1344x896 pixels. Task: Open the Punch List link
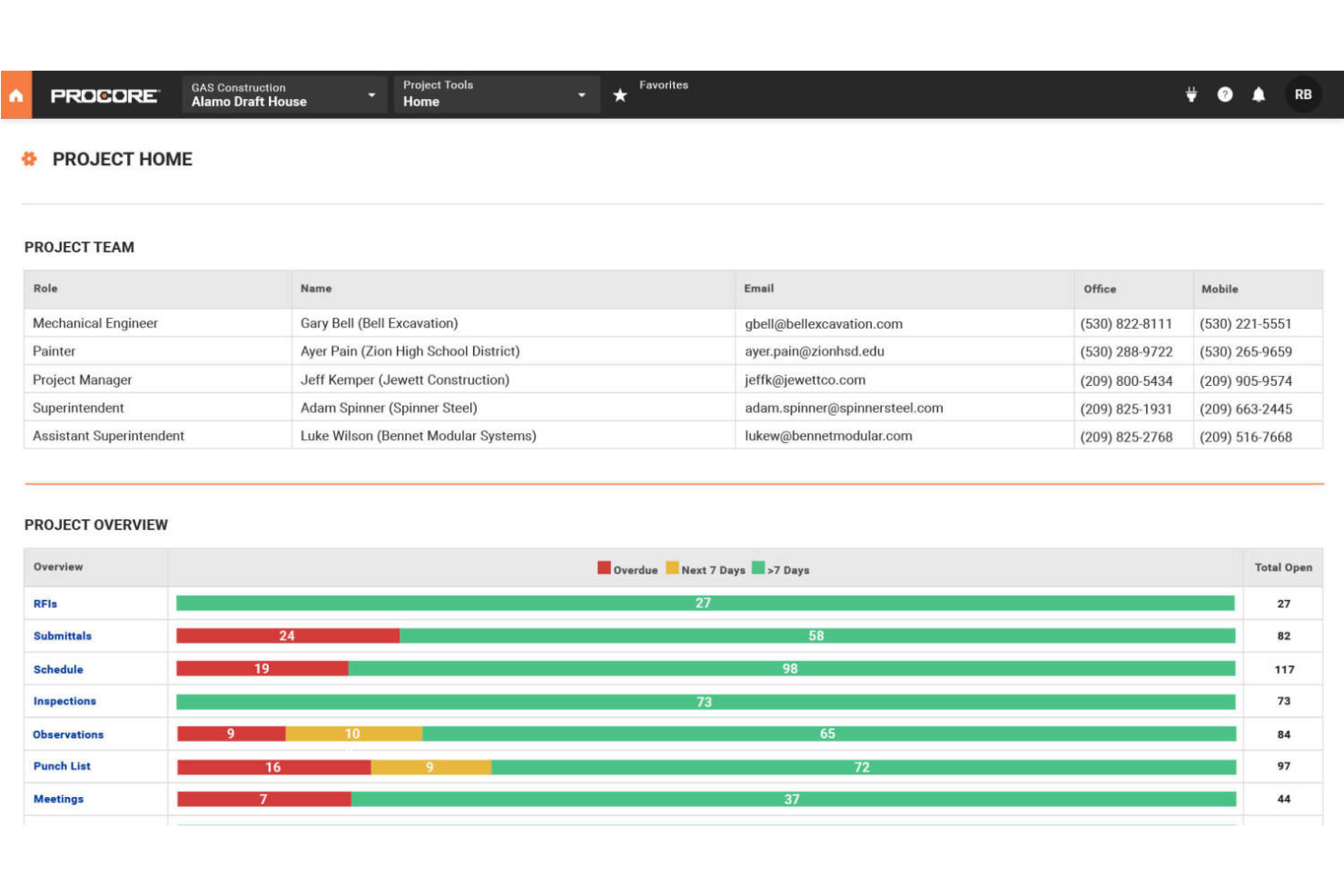(x=62, y=766)
